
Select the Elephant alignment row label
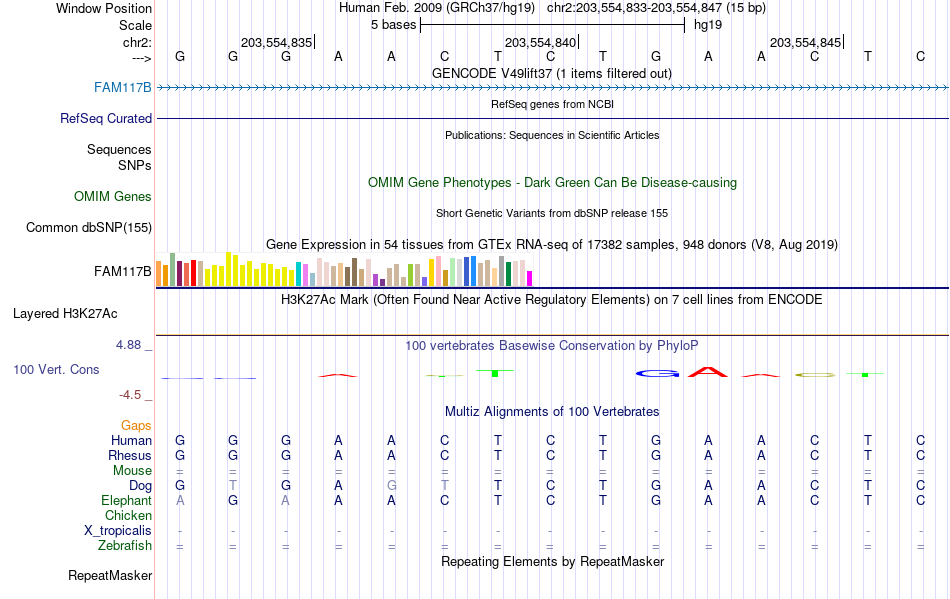coord(126,500)
